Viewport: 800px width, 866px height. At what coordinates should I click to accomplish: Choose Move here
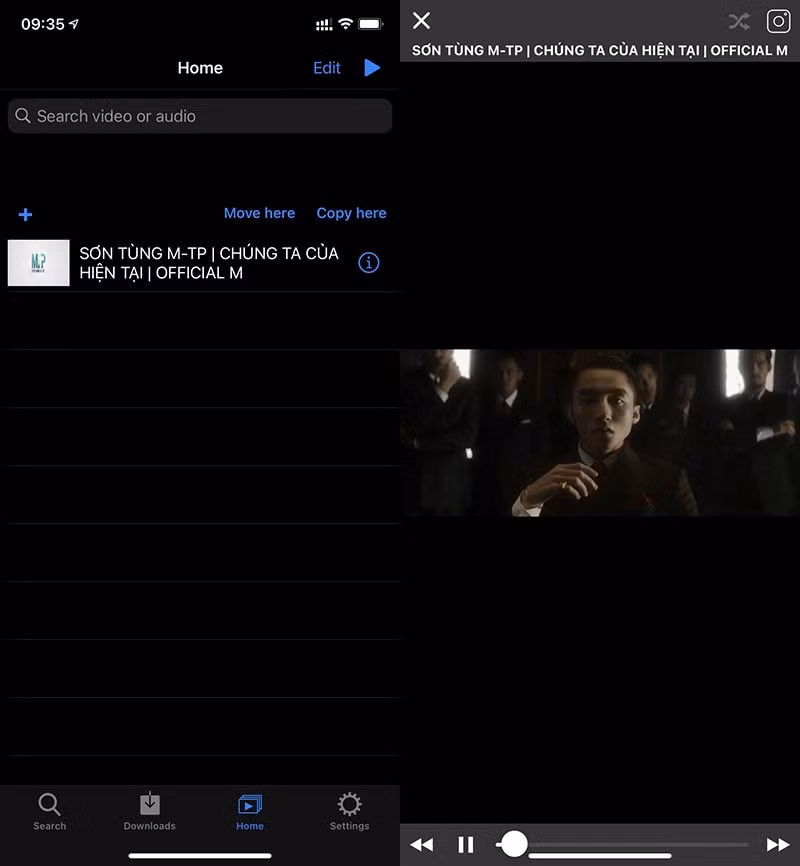[259, 213]
